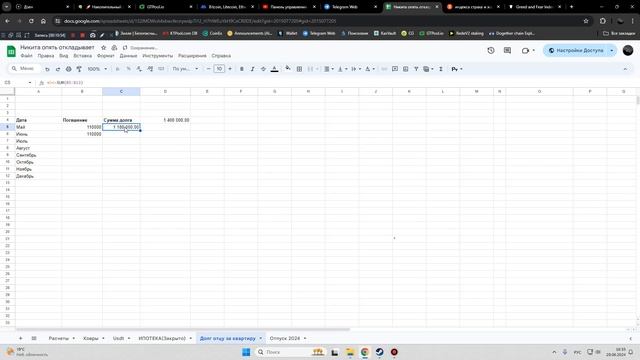The height and width of the screenshot is (360, 640).
Task: Open share settings dropdown arrow
Action: (x=611, y=50)
